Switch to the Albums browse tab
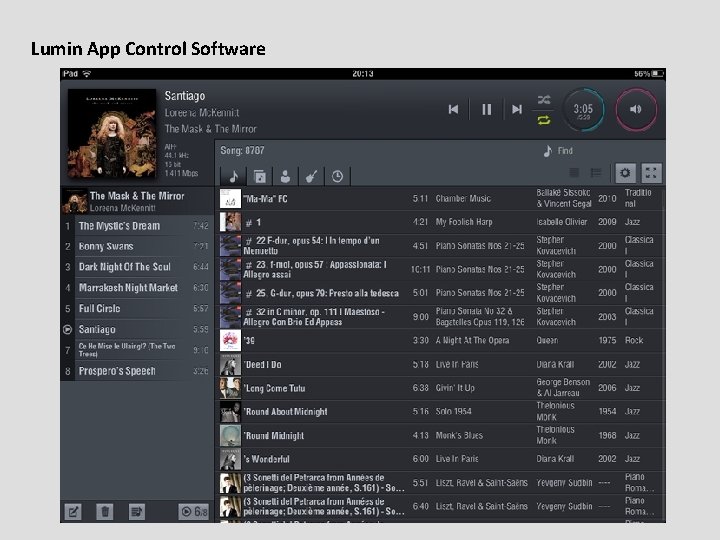This screenshot has height=540, width=720. click(259, 176)
